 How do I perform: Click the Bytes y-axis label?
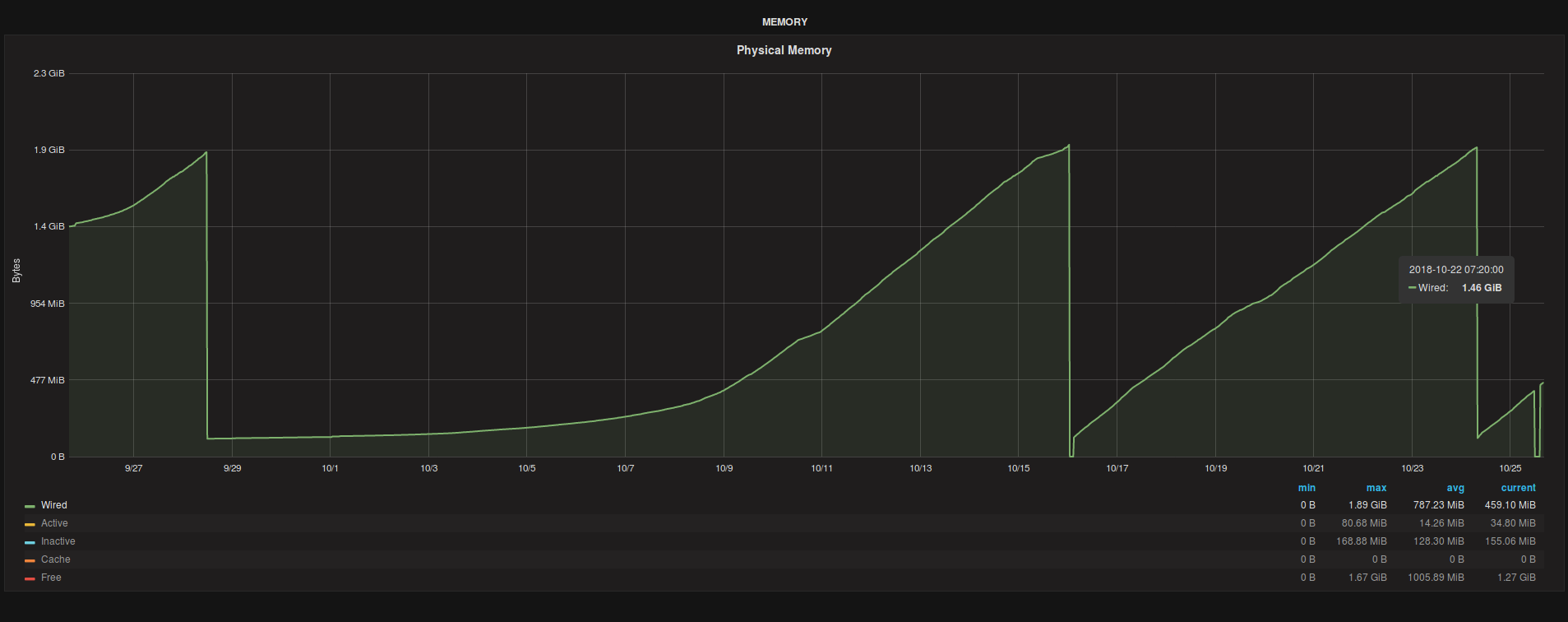16,271
